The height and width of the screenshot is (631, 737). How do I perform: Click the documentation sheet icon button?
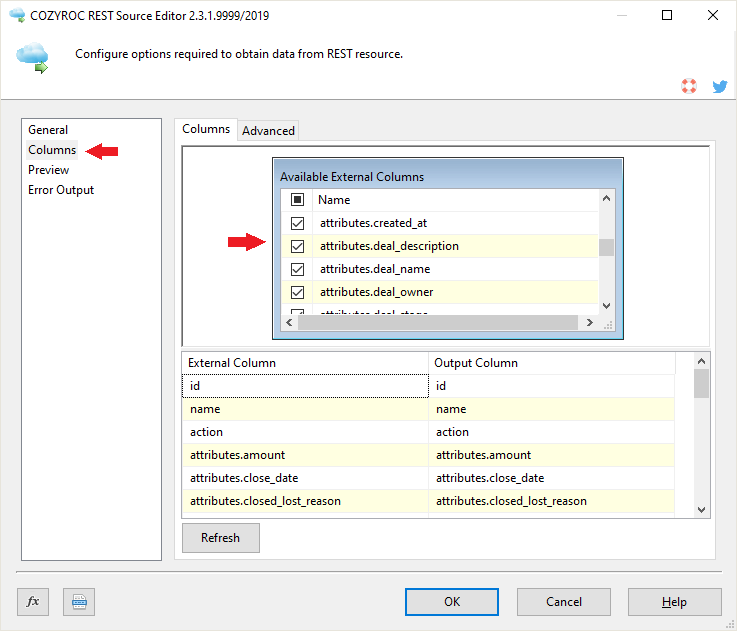coord(79,601)
